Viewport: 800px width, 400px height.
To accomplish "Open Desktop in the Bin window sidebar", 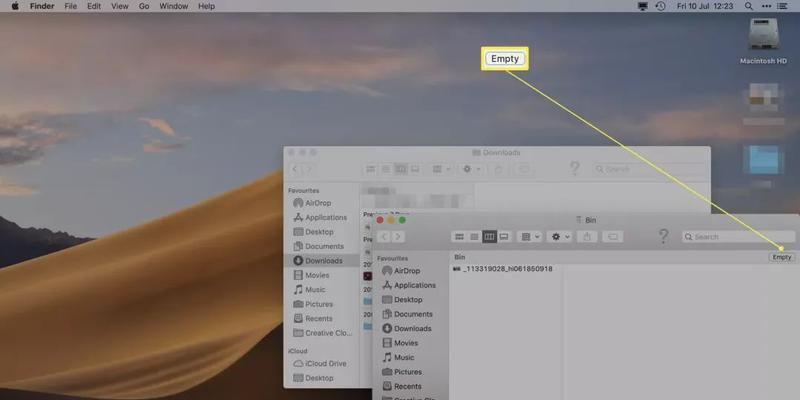I will coord(401,299).
